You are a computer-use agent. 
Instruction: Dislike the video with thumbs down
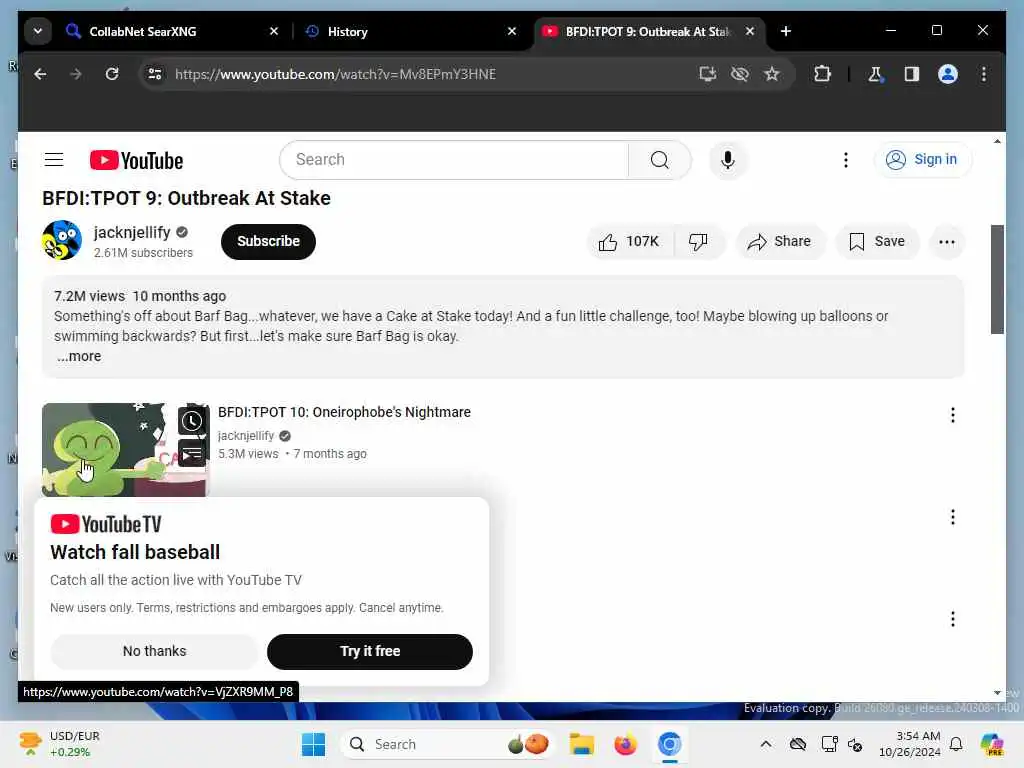tap(699, 242)
